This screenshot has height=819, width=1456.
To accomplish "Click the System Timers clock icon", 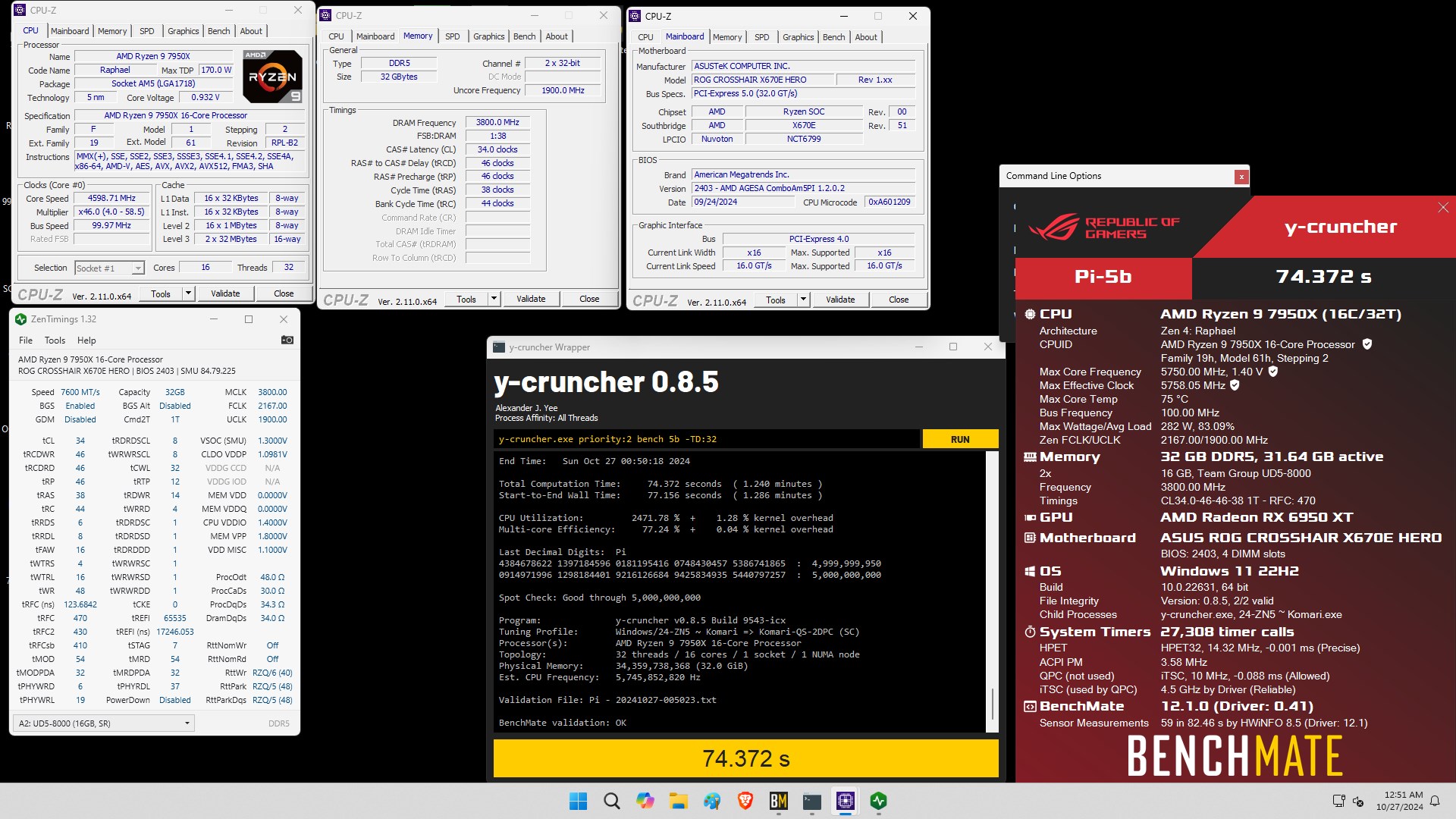I will (x=1030, y=632).
